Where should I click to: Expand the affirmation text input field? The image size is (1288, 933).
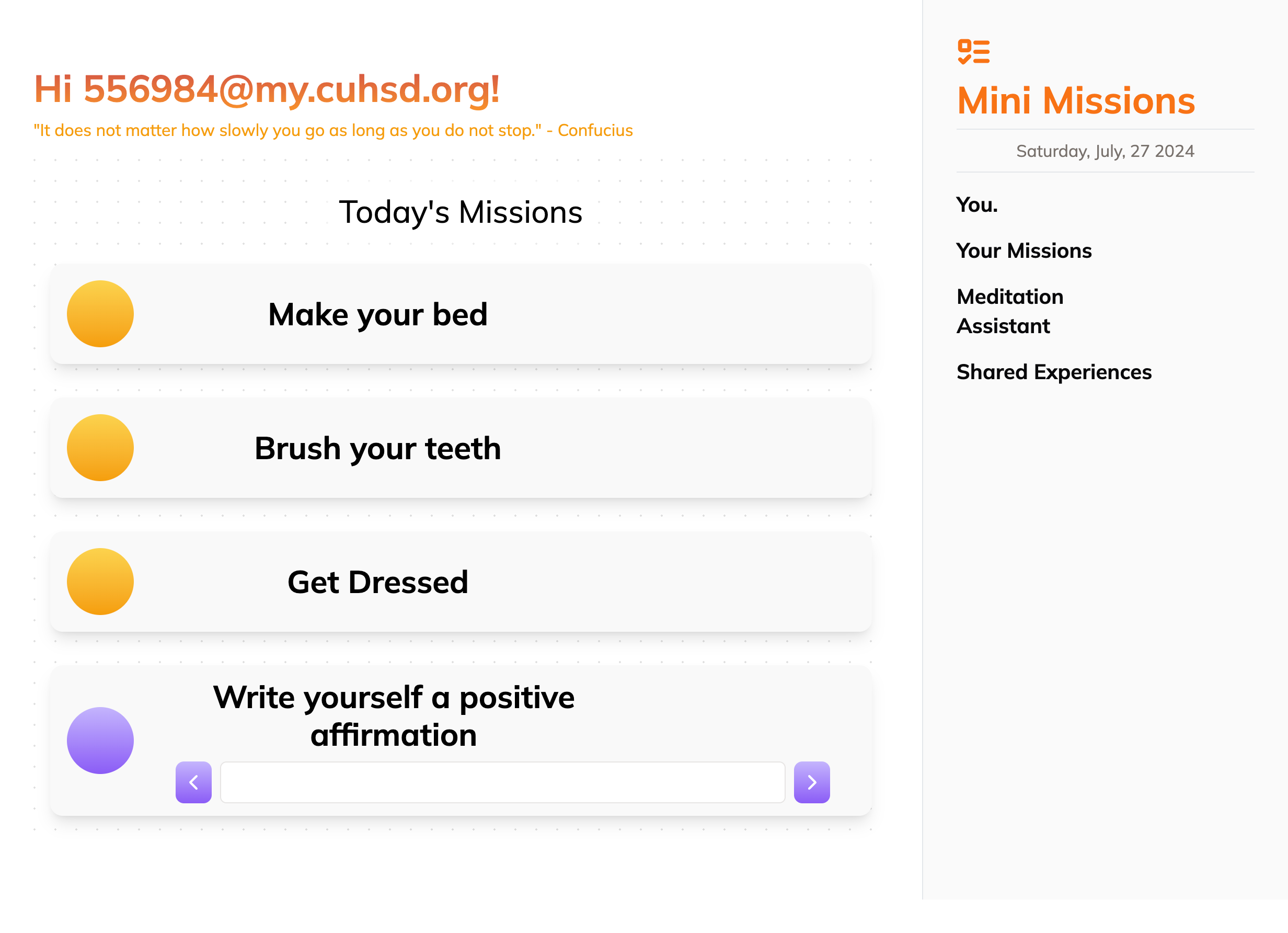pyautogui.click(x=812, y=783)
